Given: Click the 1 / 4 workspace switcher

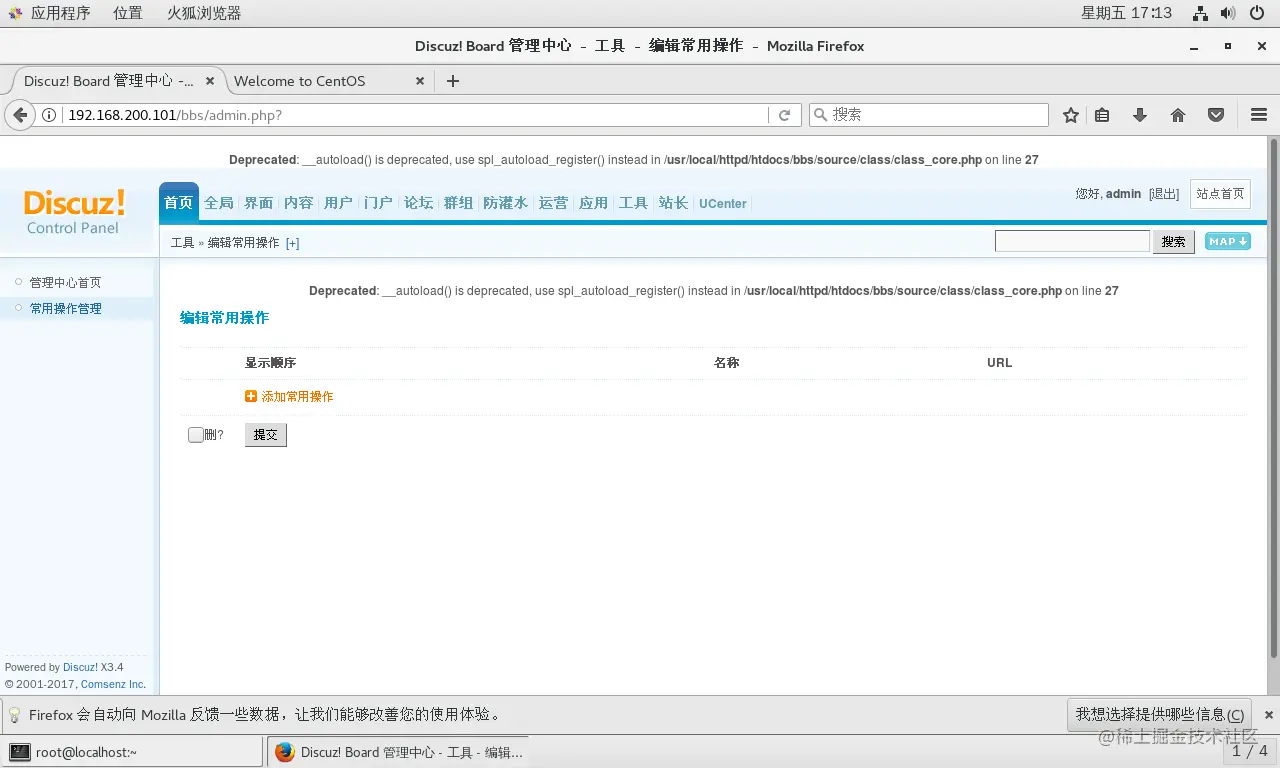Looking at the screenshot, I should (1249, 751).
